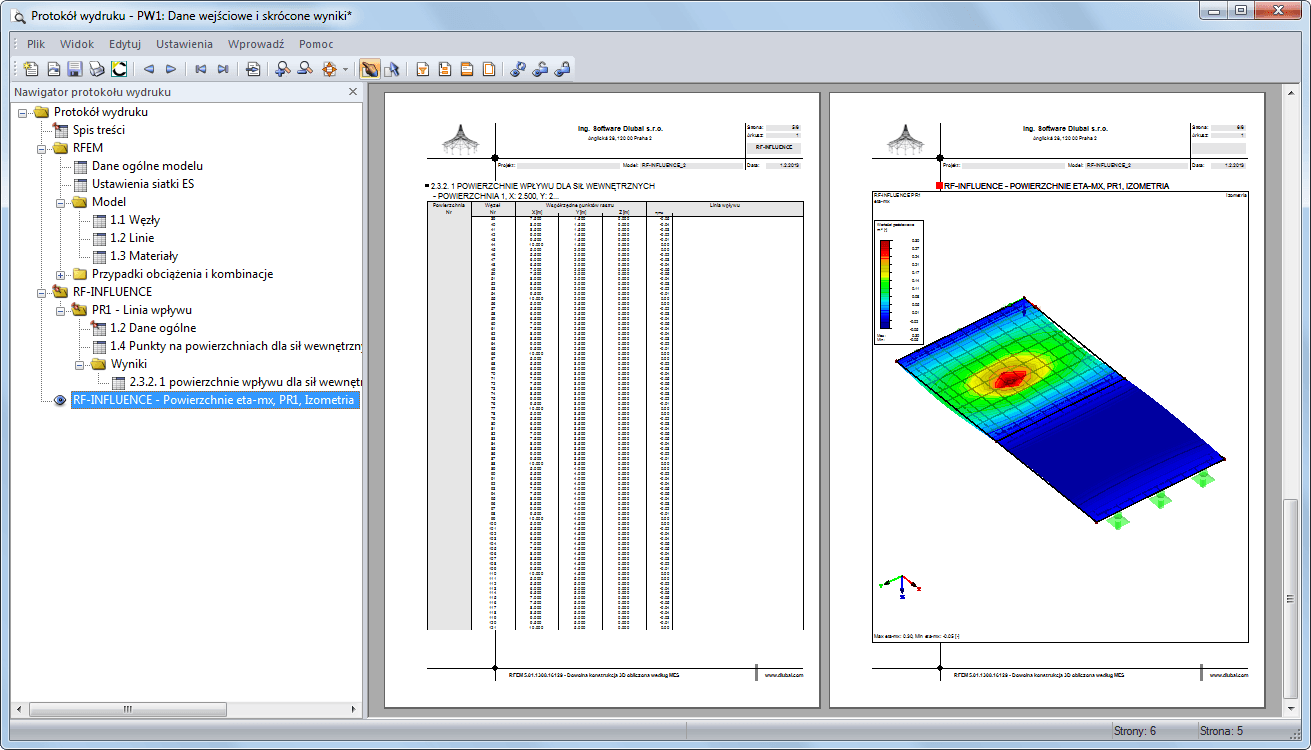Go to the previous page arrow
This screenshot has height=750, width=1311.
click(x=149, y=69)
